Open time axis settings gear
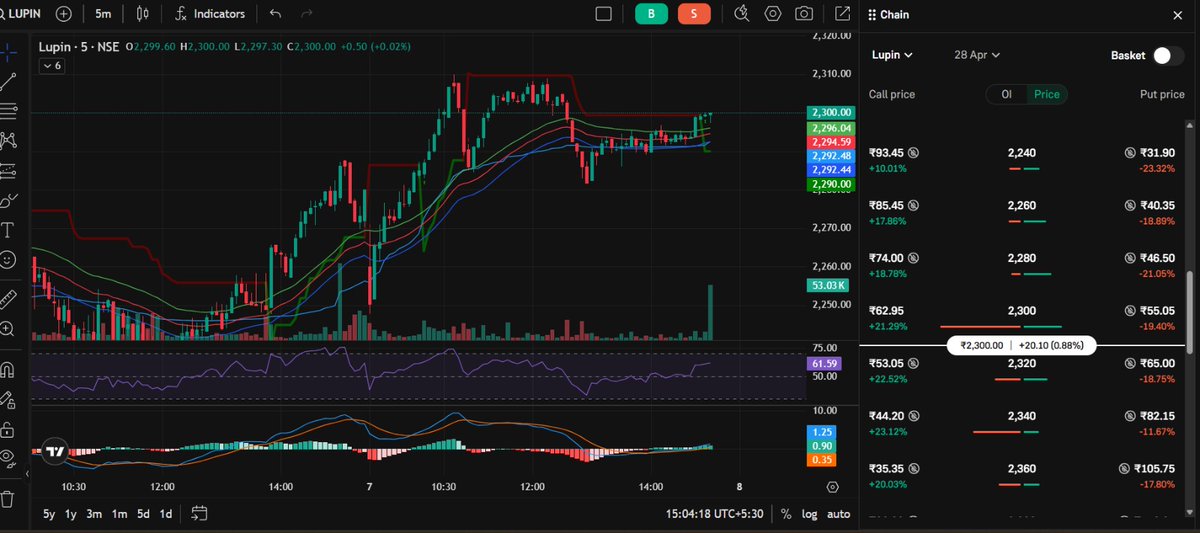 (x=832, y=487)
